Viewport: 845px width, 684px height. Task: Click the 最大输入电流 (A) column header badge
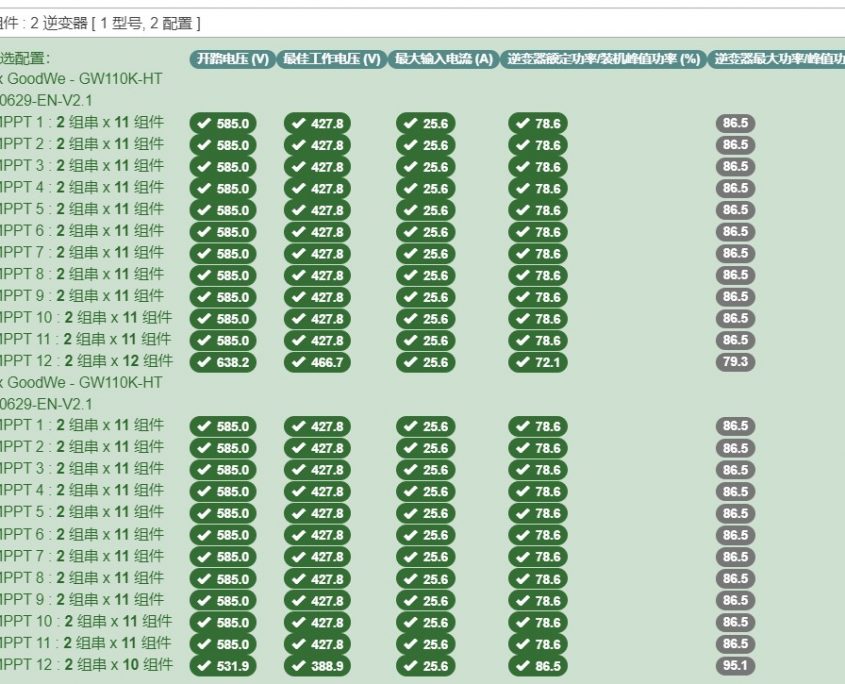444,59
